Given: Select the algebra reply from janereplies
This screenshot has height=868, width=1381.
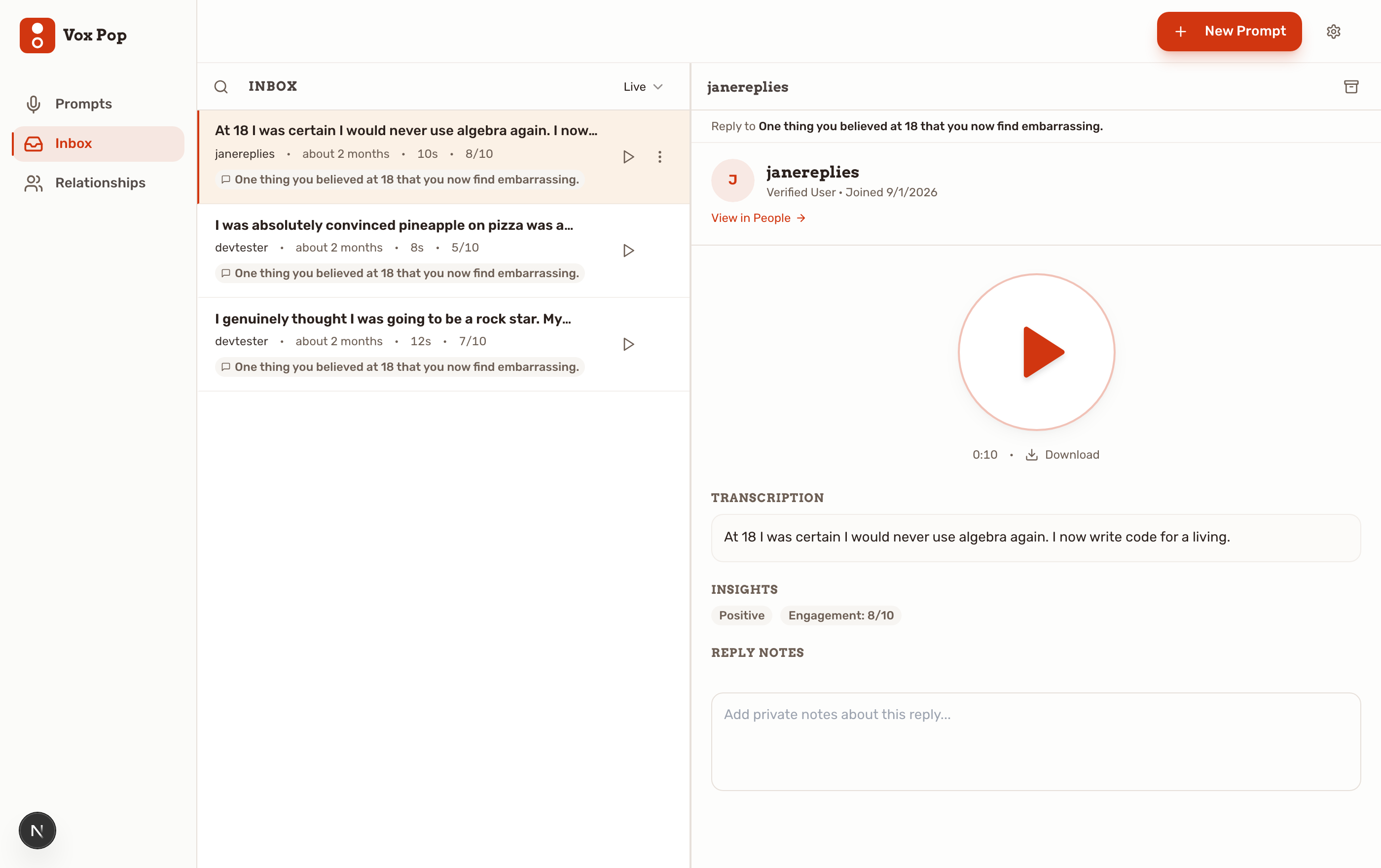Looking at the screenshot, I should 444,156.
